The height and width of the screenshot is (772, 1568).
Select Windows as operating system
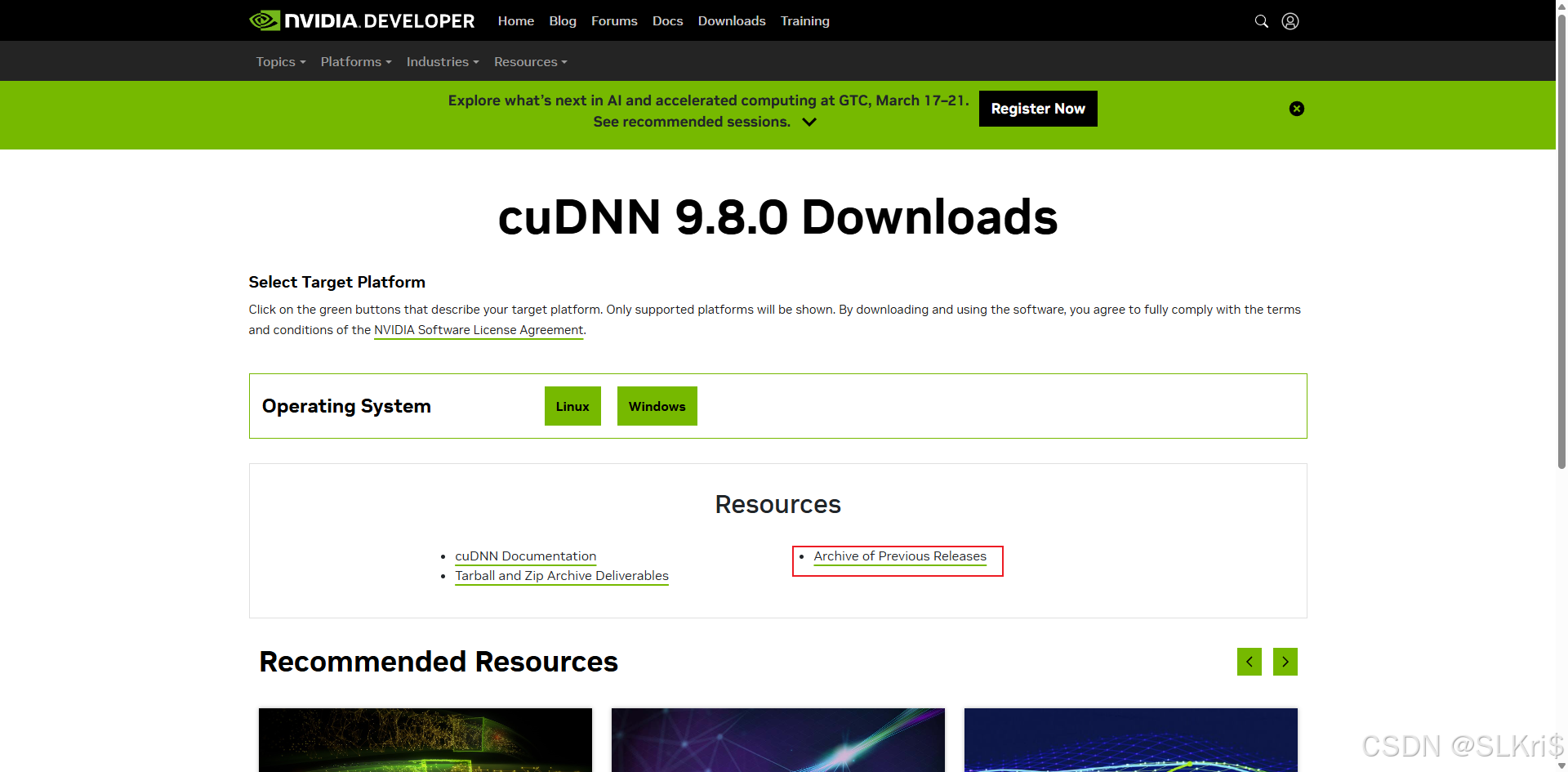pyautogui.click(x=657, y=406)
